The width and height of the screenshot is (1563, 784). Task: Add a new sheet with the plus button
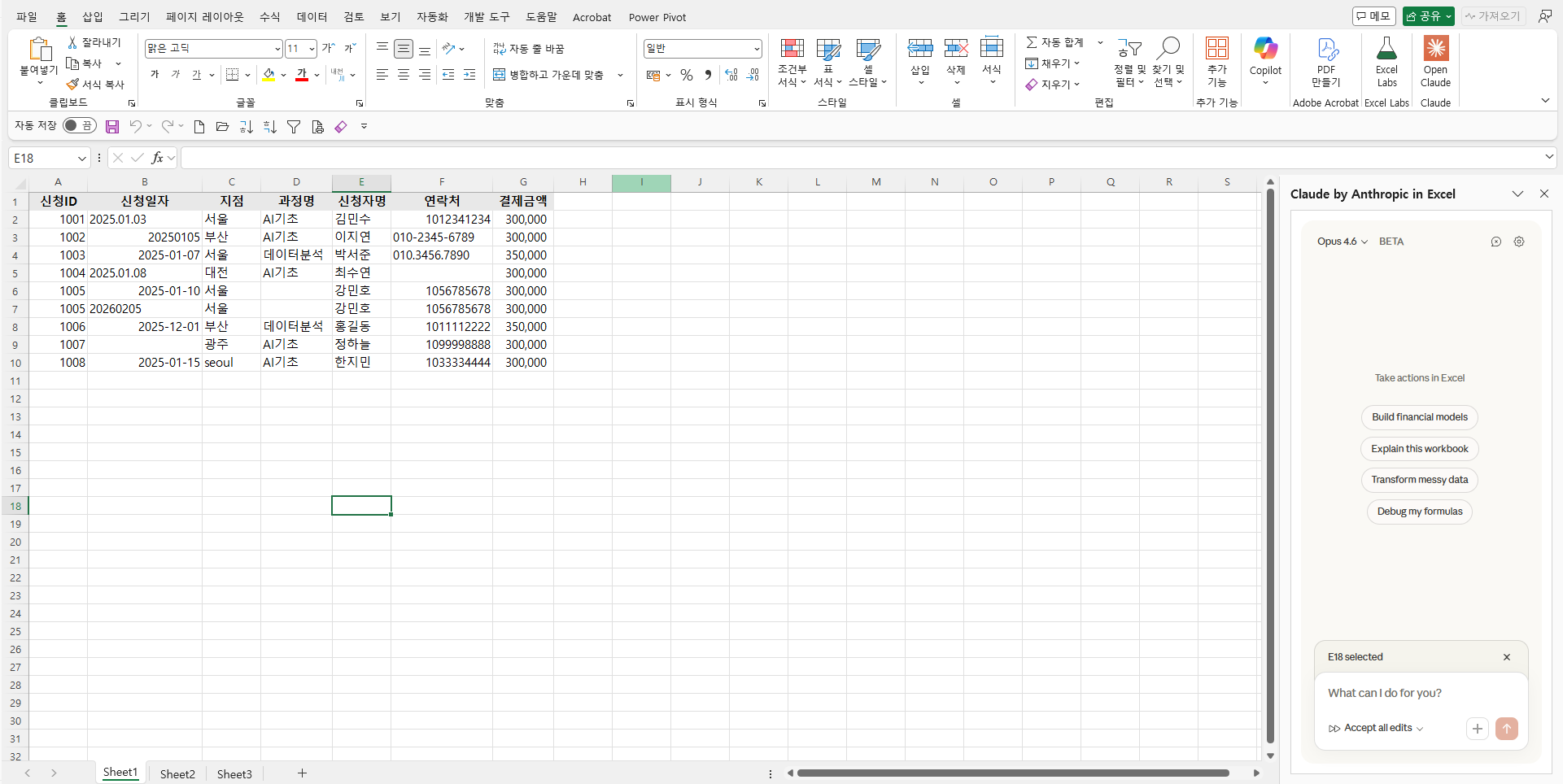click(x=302, y=773)
